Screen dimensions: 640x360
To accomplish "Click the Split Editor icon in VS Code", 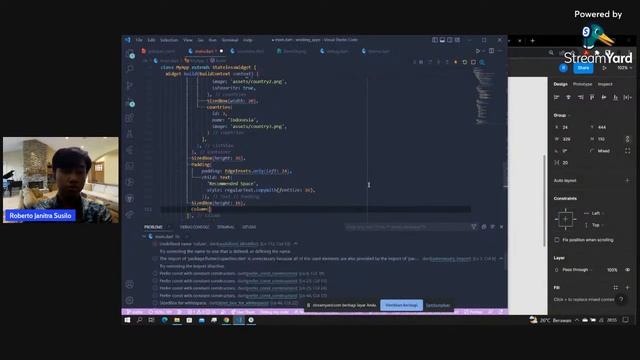I will point(491,51).
